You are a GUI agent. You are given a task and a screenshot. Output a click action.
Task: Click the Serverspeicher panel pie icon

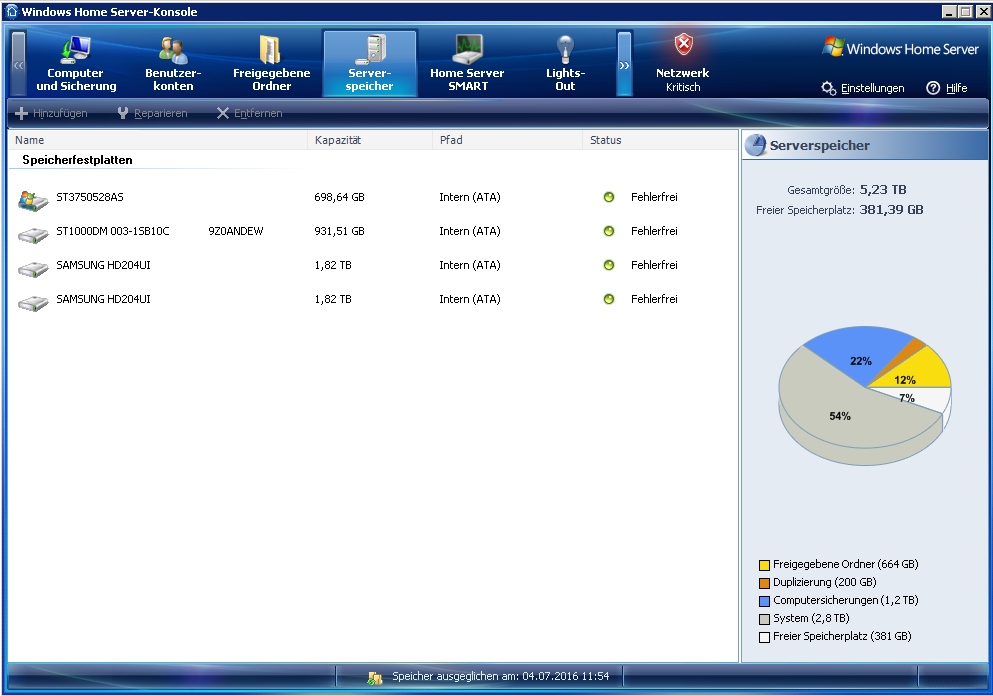[x=755, y=145]
